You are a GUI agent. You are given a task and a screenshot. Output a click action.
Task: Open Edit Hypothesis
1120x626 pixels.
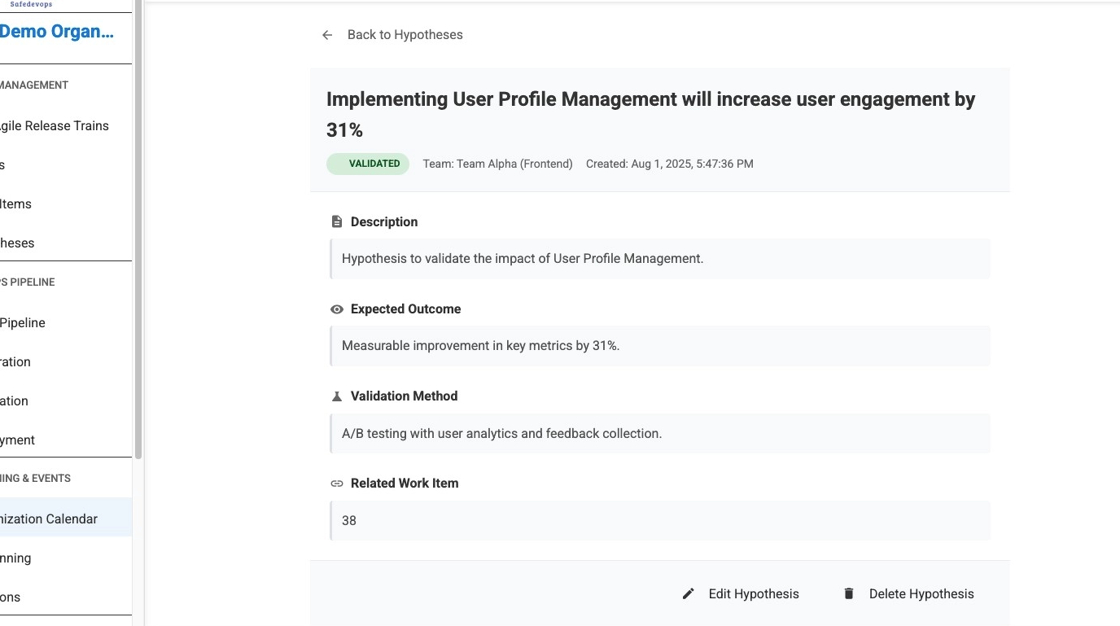point(753,594)
